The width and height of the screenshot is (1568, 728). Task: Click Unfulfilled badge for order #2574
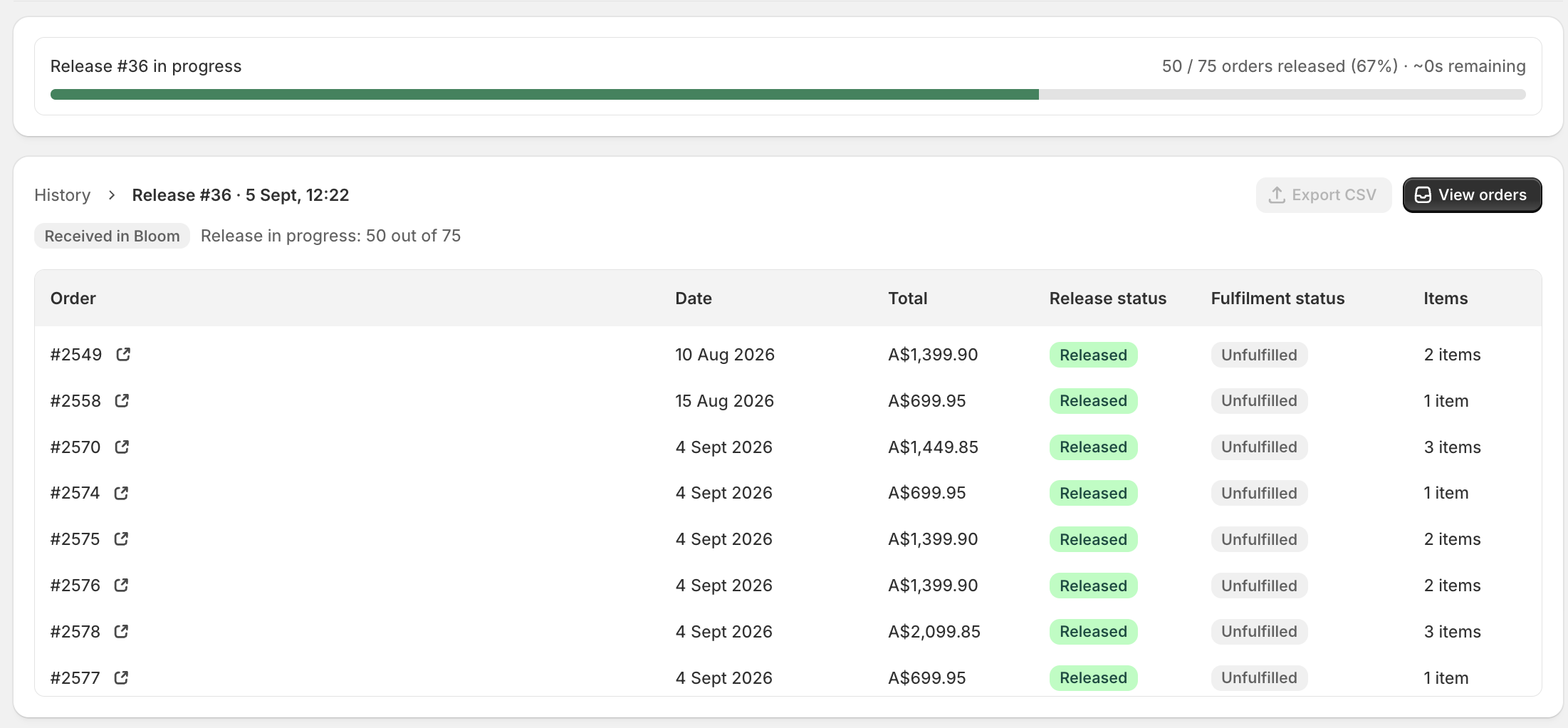pos(1259,493)
